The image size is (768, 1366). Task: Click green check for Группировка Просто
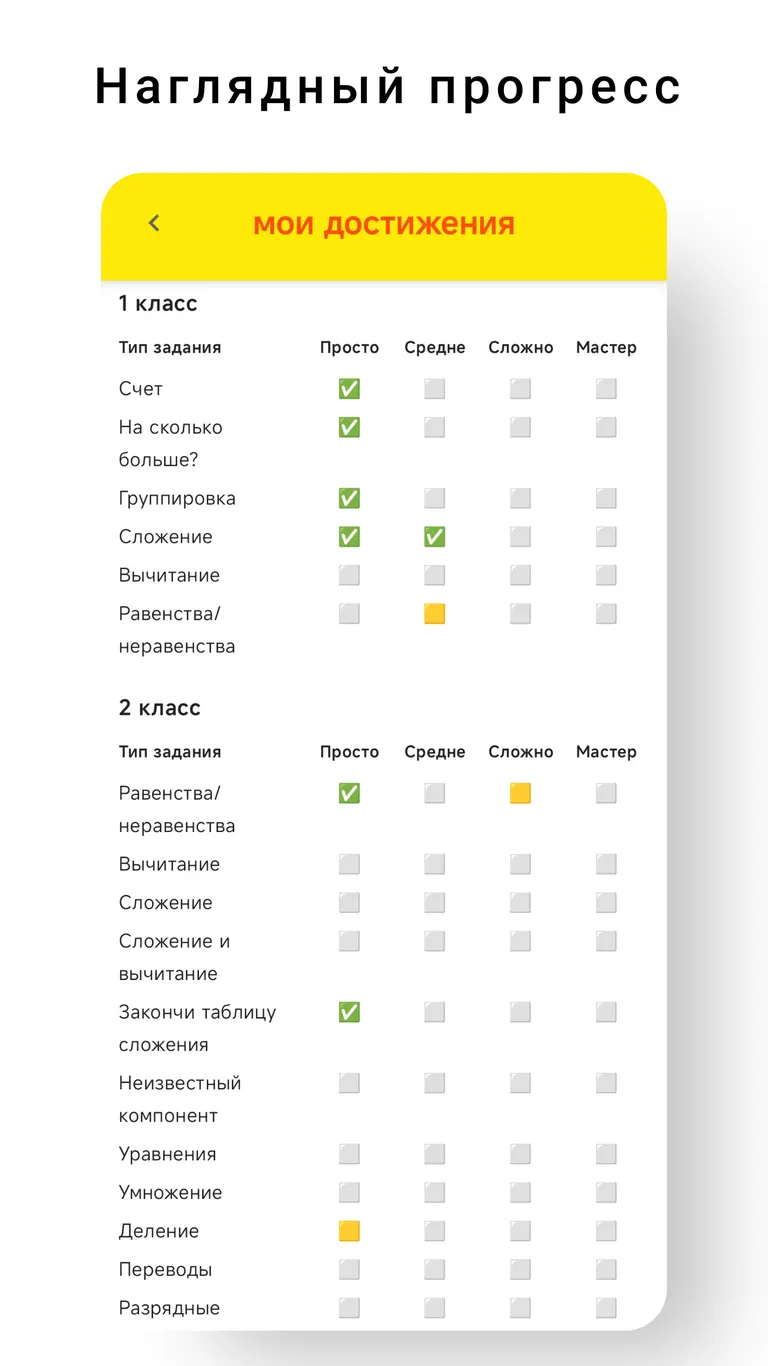tap(349, 498)
